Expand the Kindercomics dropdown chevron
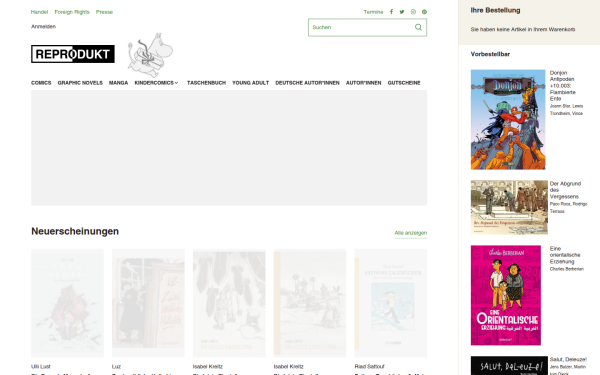 point(176,83)
